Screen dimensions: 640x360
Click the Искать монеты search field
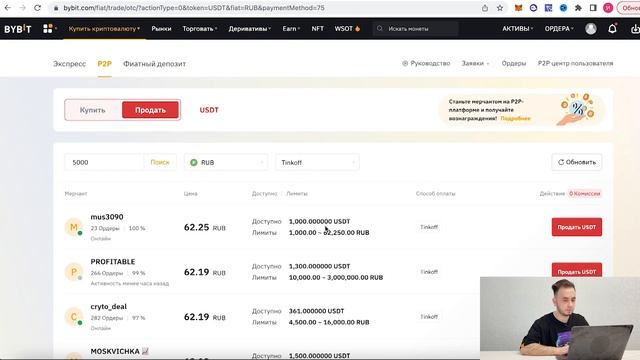416,29
